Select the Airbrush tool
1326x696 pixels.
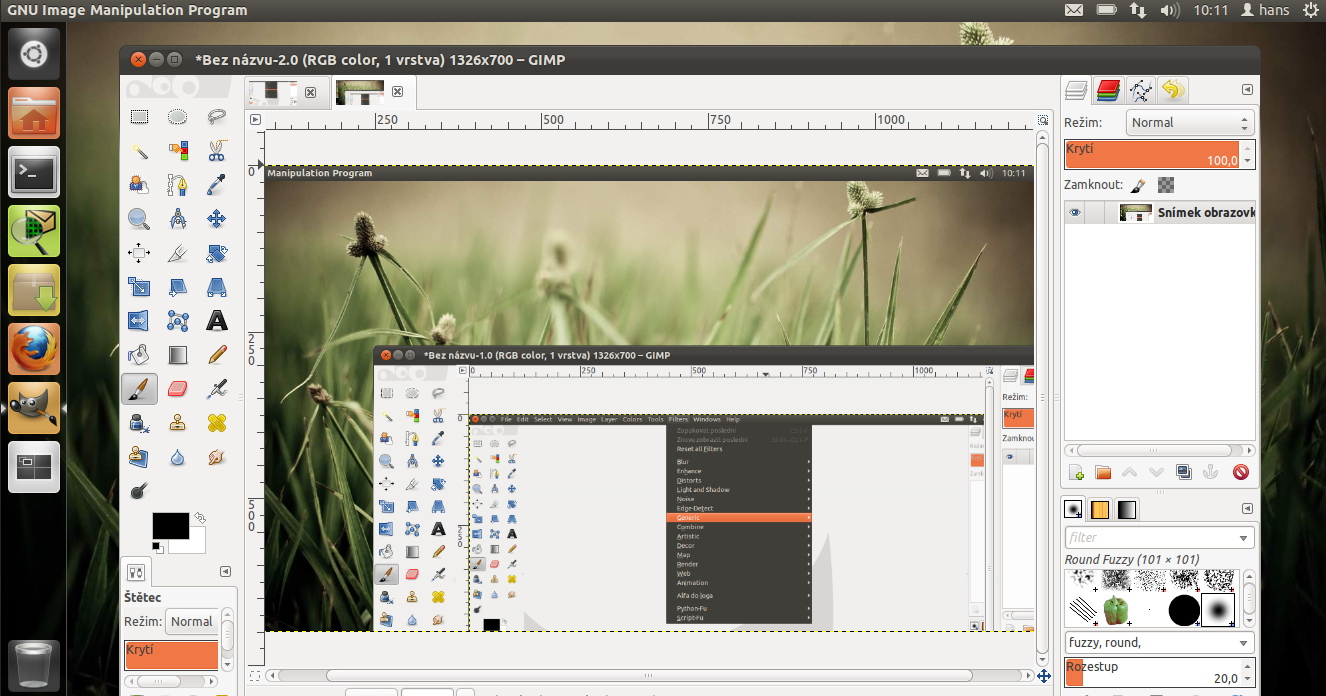(216, 389)
